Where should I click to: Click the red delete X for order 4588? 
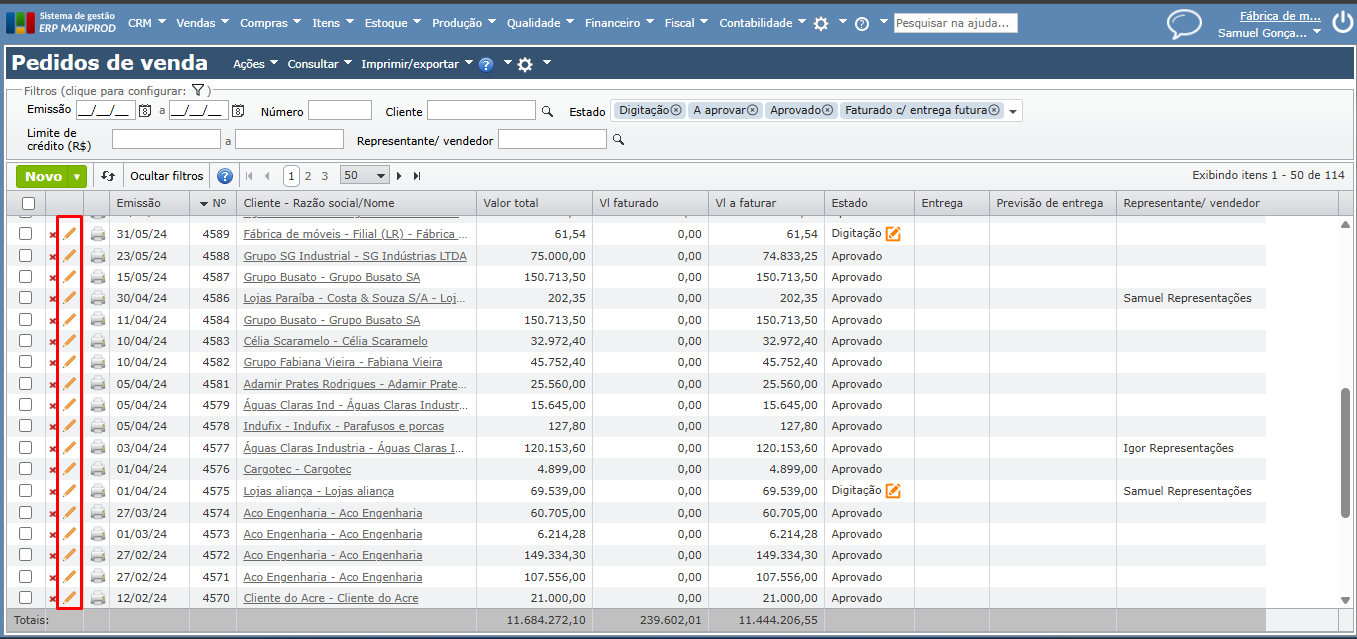point(53,256)
